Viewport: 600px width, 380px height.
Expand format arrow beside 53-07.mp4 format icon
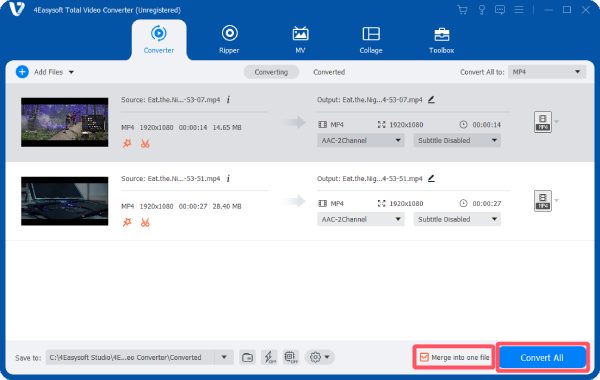[556, 122]
